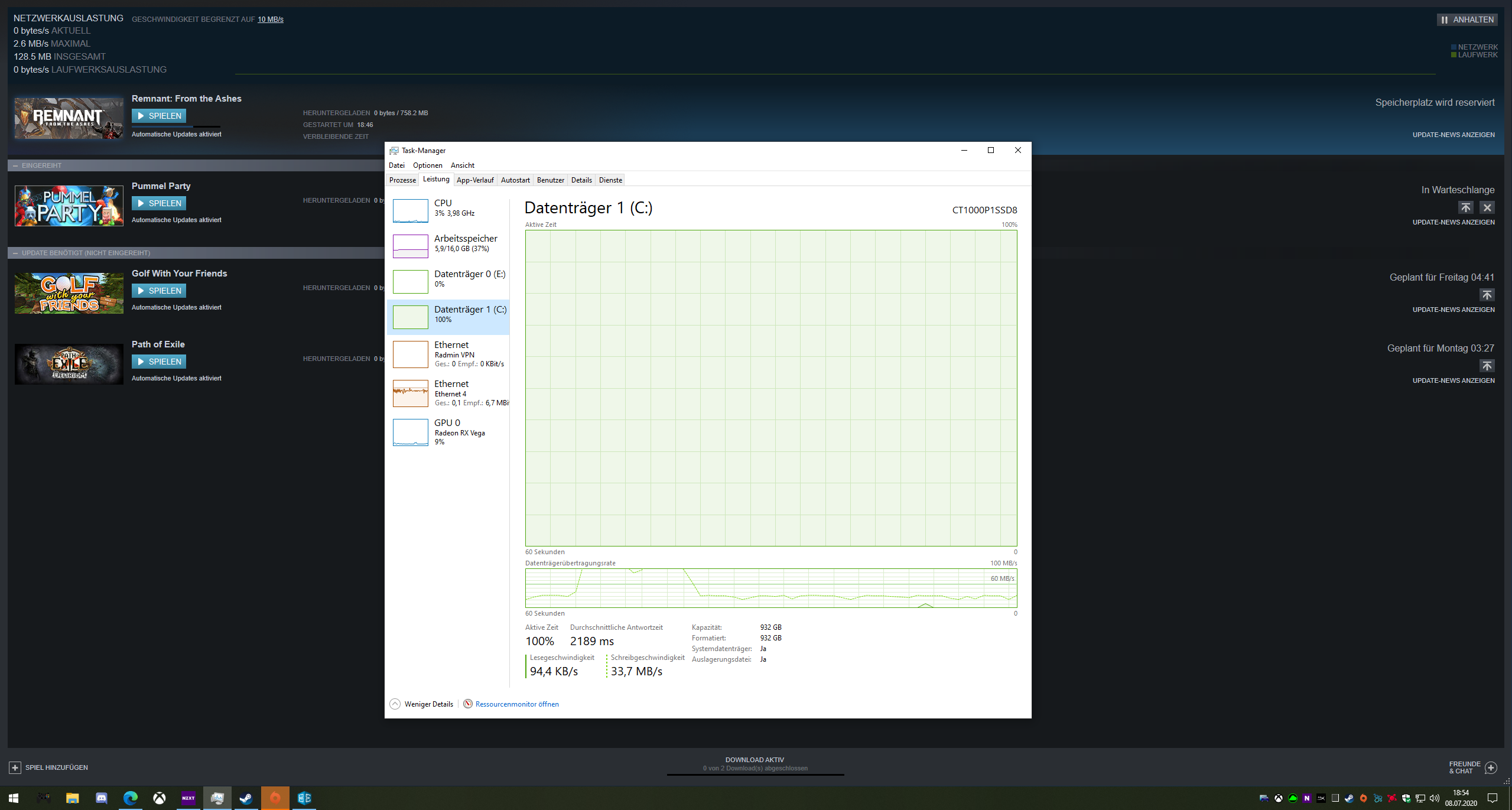Open the Ressourcenmonitor öffnen link
Screen dimensions: 1512x810
[516, 704]
